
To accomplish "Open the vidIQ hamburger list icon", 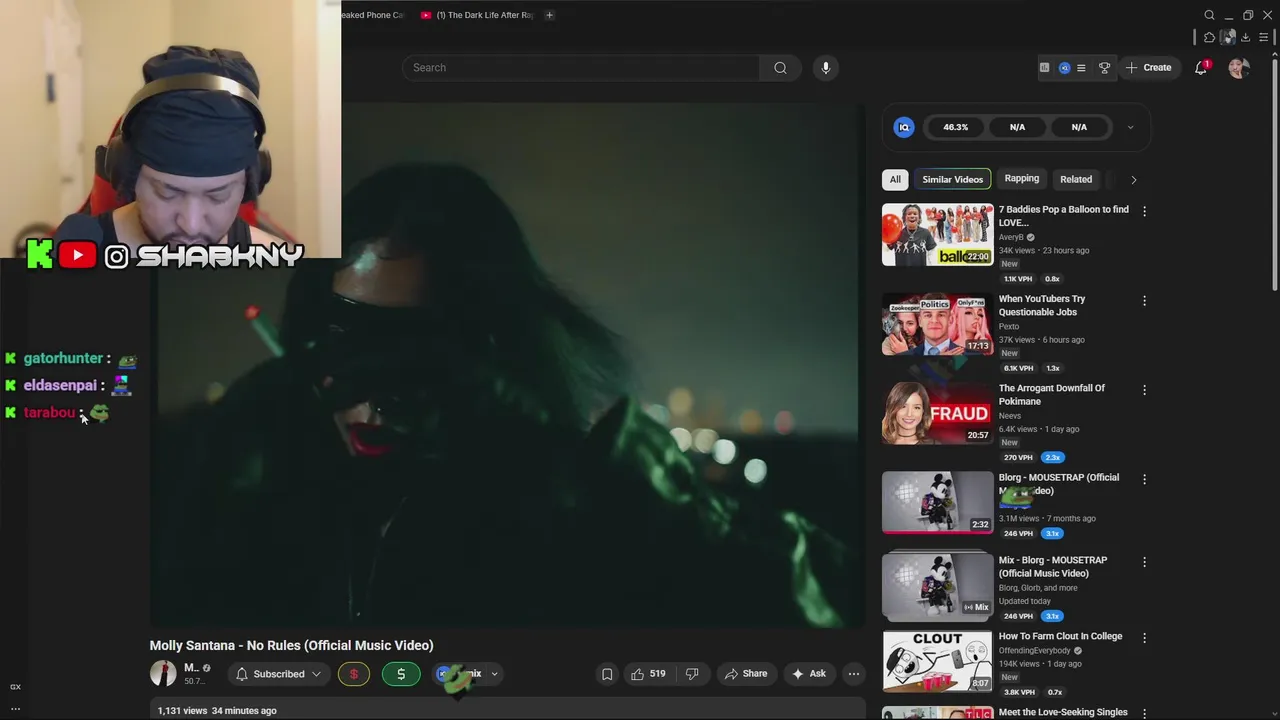I will pos(1081,68).
